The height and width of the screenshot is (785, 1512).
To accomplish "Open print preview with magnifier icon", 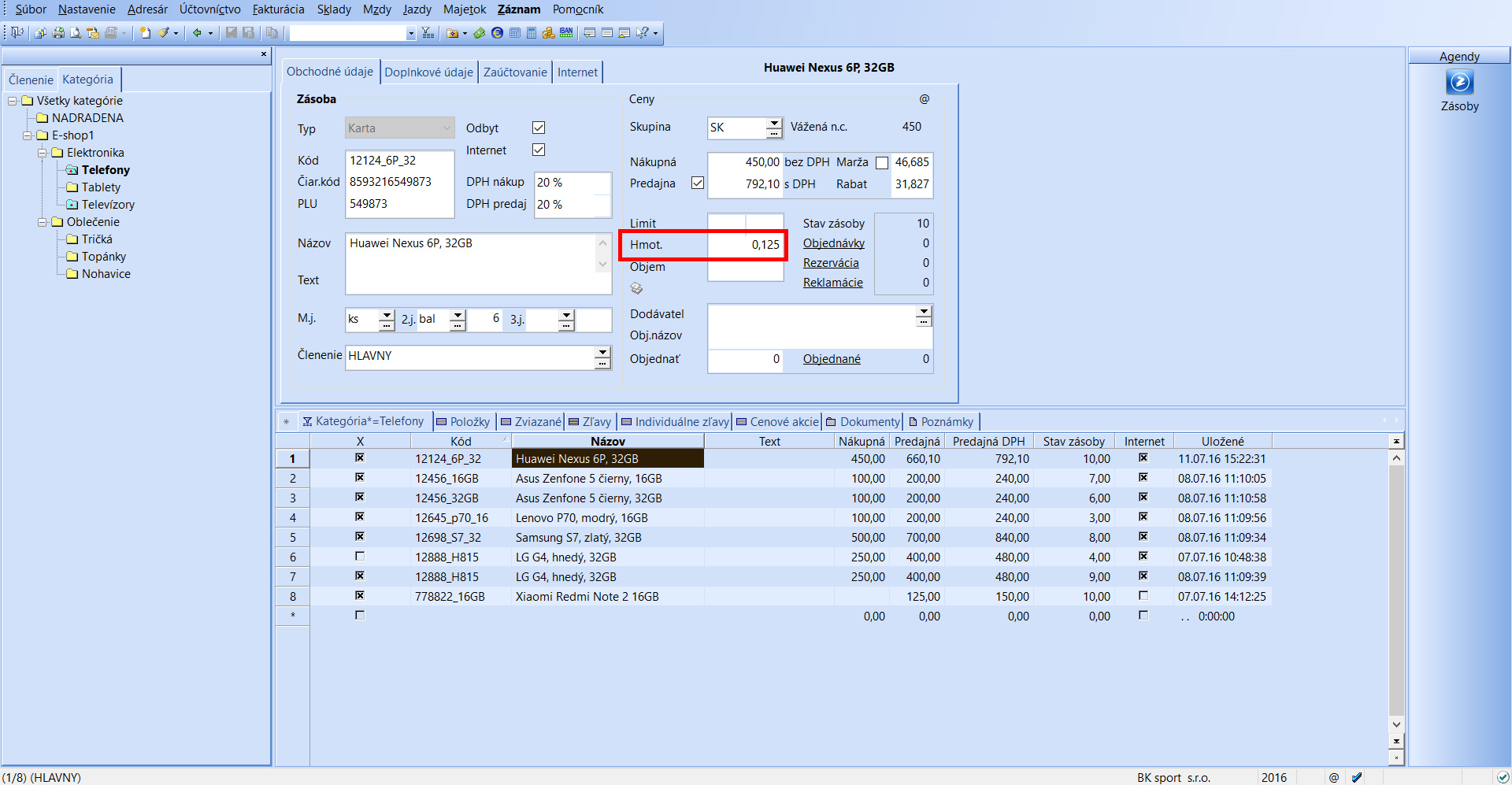I will [76, 32].
